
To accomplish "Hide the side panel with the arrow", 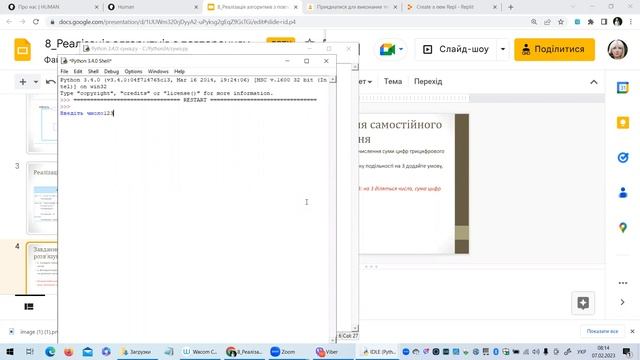I will click(622, 302).
